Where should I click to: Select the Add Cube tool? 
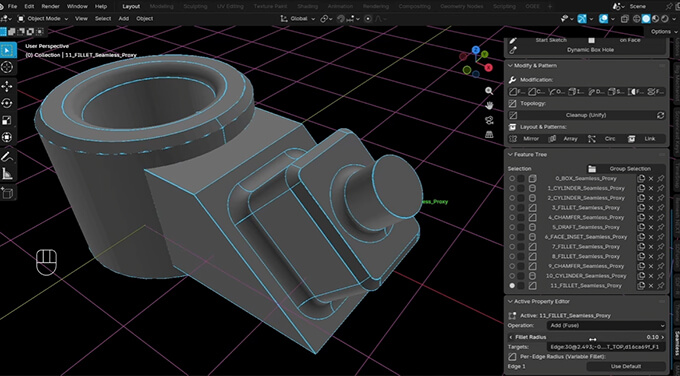(7, 193)
